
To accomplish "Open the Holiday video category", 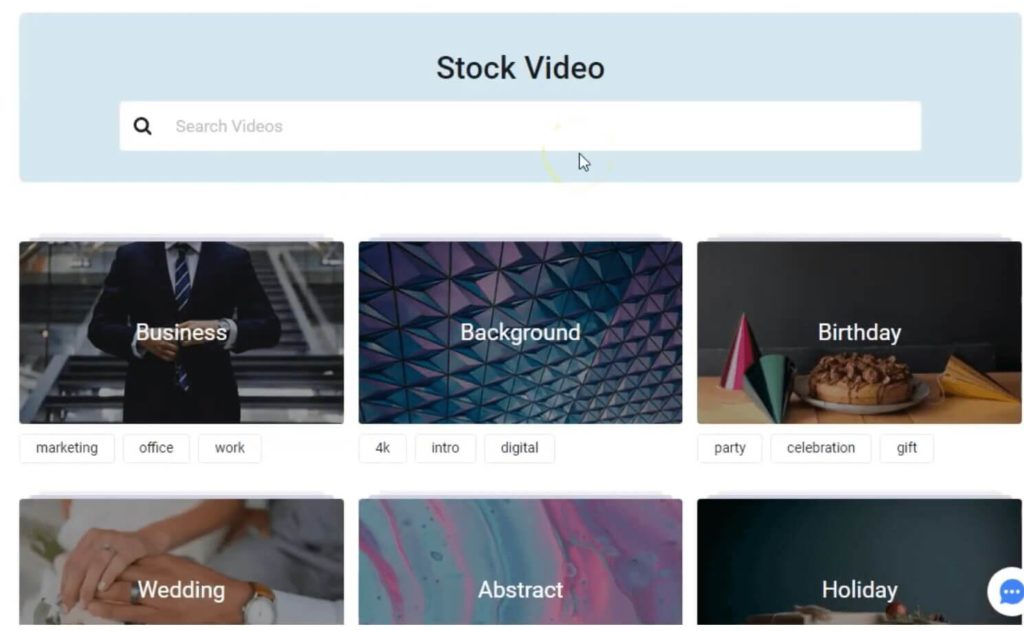I will tap(859, 562).
